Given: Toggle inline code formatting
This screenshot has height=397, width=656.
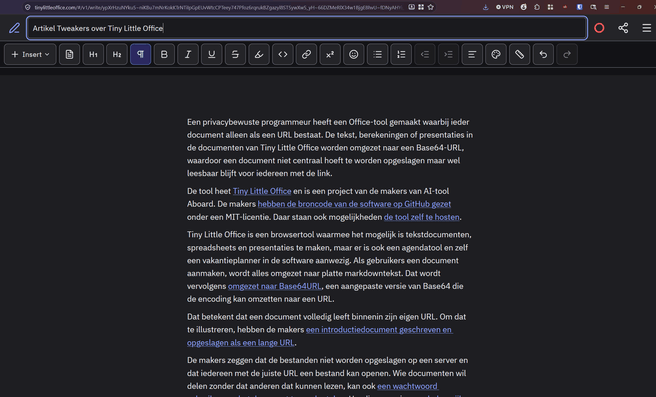Looking at the screenshot, I should [x=283, y=54].
